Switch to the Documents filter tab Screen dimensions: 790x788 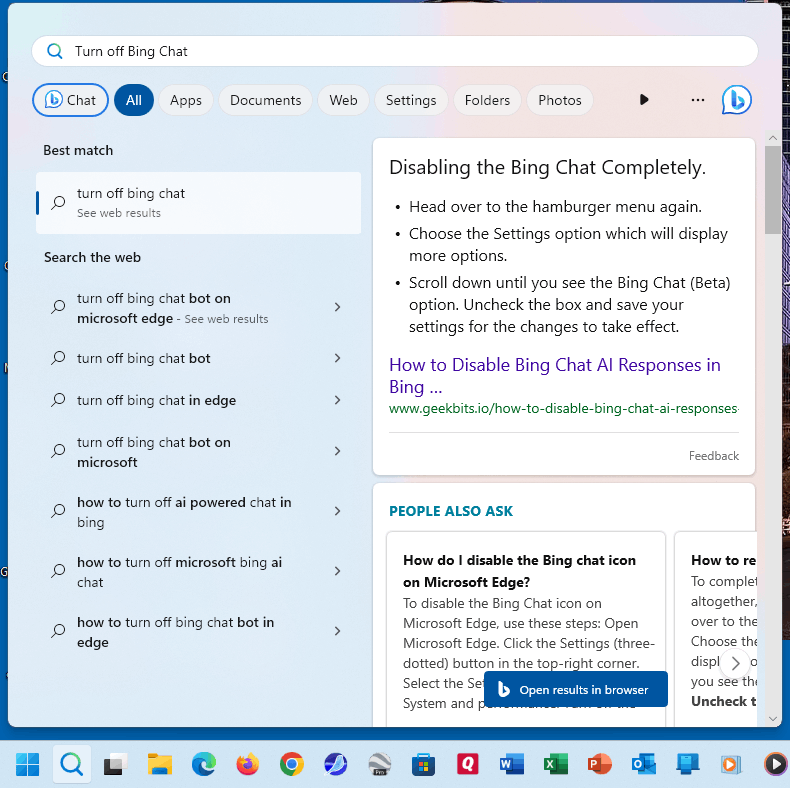click(x=266, y=100)
